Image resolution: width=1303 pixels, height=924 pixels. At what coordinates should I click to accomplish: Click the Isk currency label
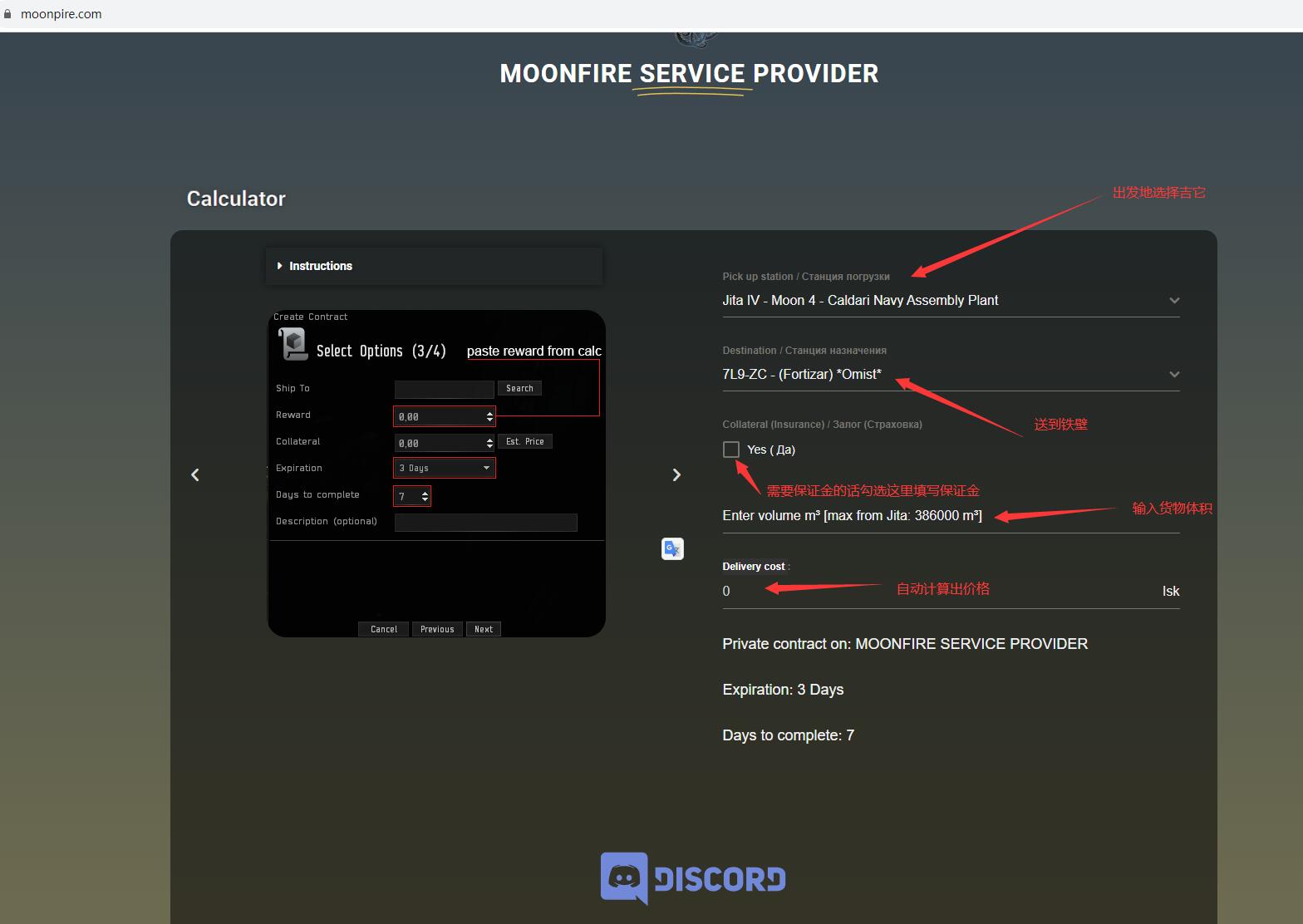pyautogui.click(x=1171, y=592)
